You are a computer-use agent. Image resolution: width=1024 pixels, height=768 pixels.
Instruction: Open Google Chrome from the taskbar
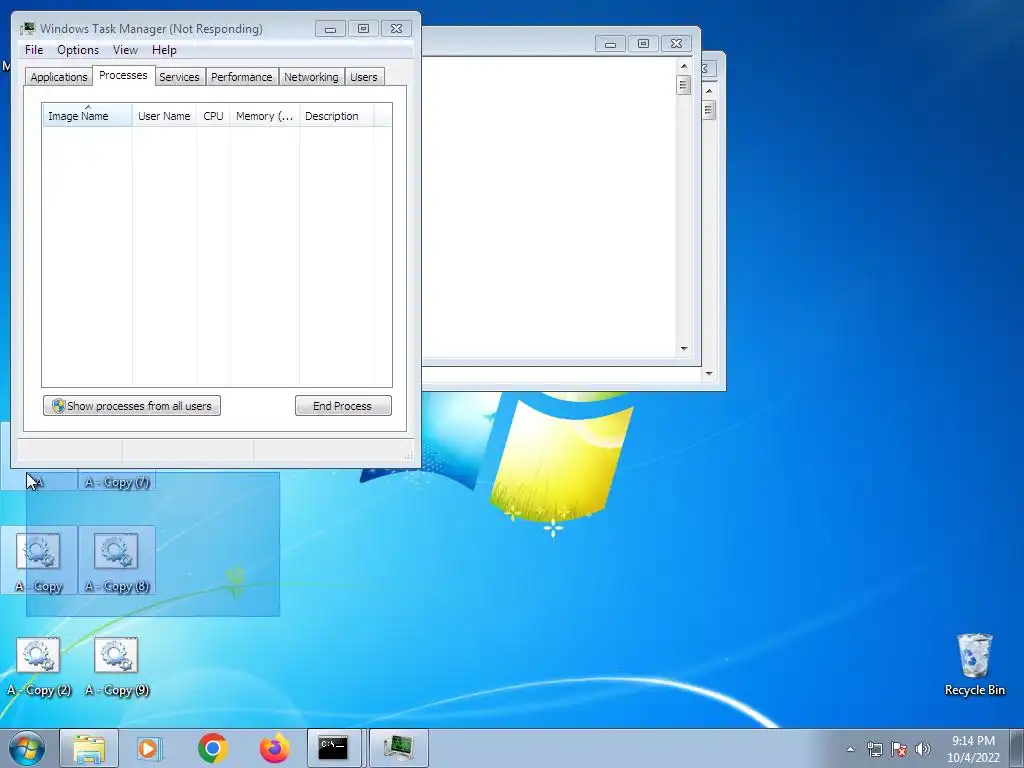point(212,748)
